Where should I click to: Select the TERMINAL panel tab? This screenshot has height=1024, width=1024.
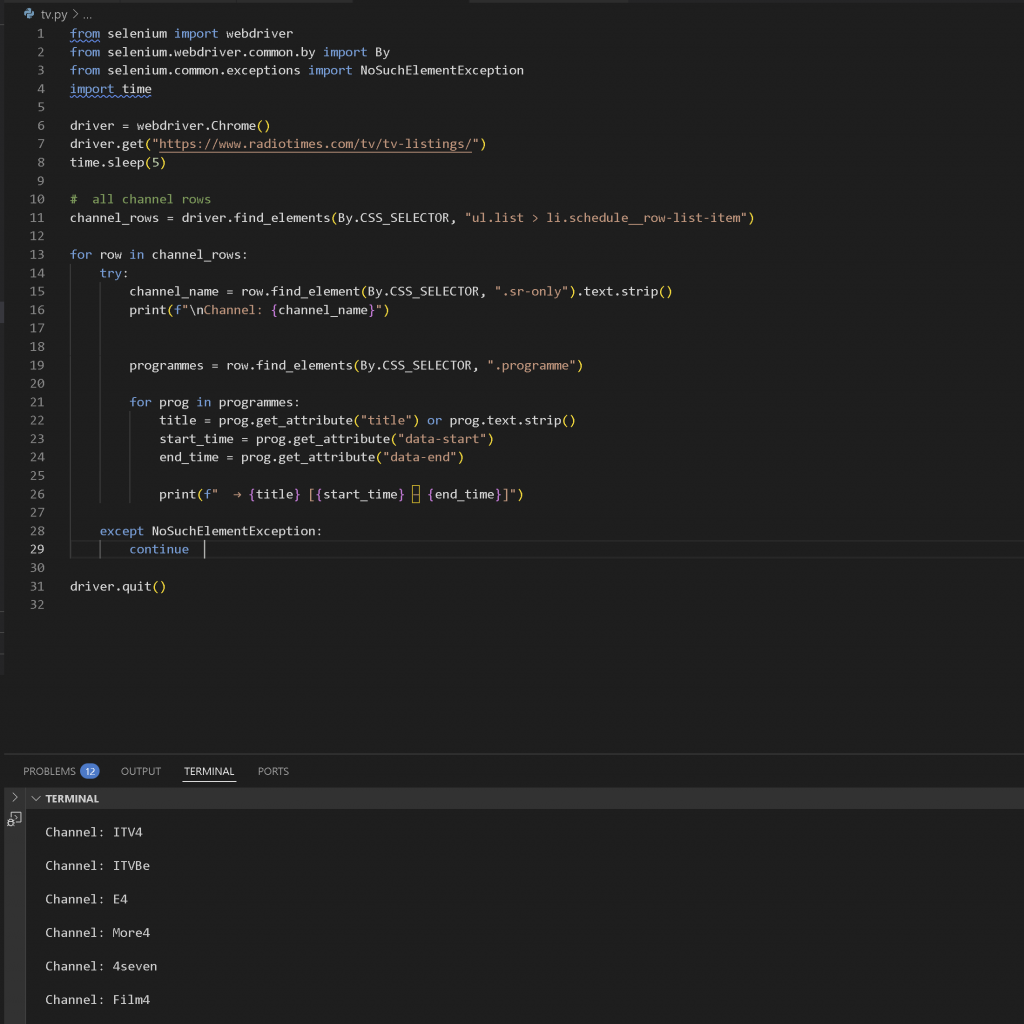coord(209,771)
